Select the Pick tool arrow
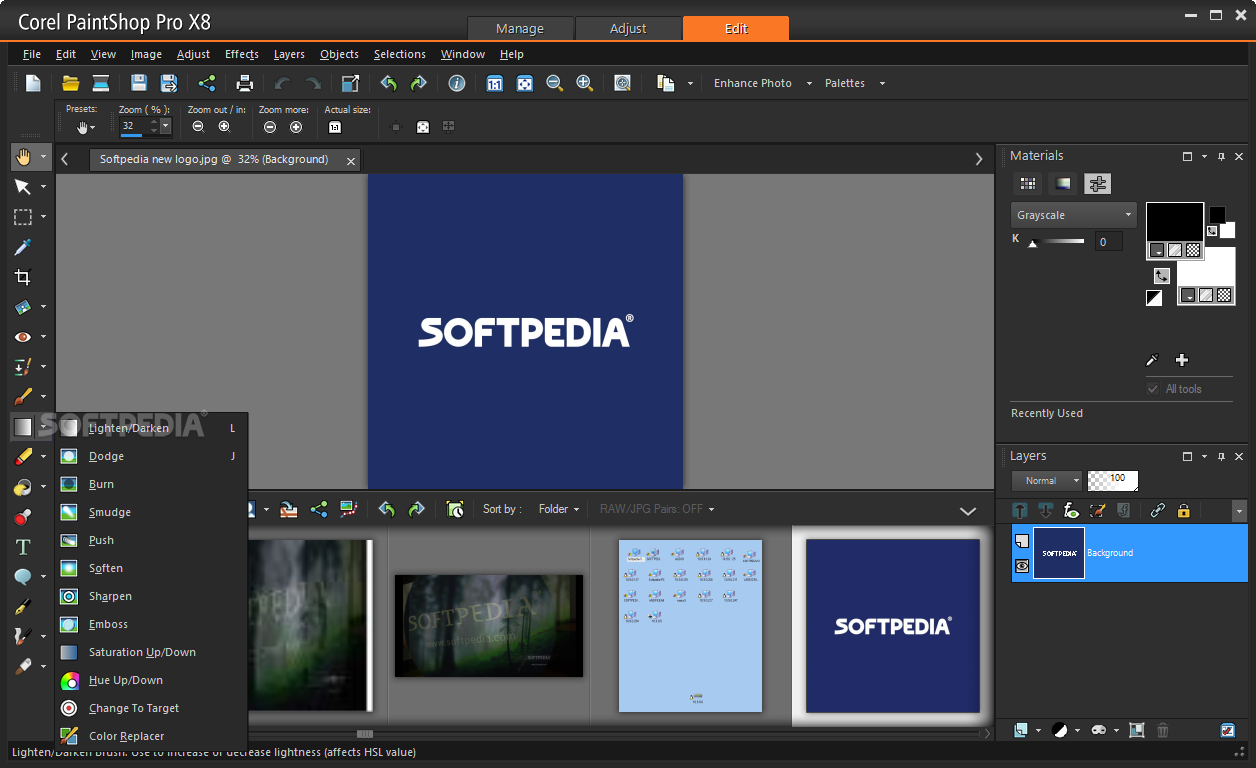Image resolution: width=1256 pixels, height=768 pixels. pyautogui.click(x=22, y=187)
